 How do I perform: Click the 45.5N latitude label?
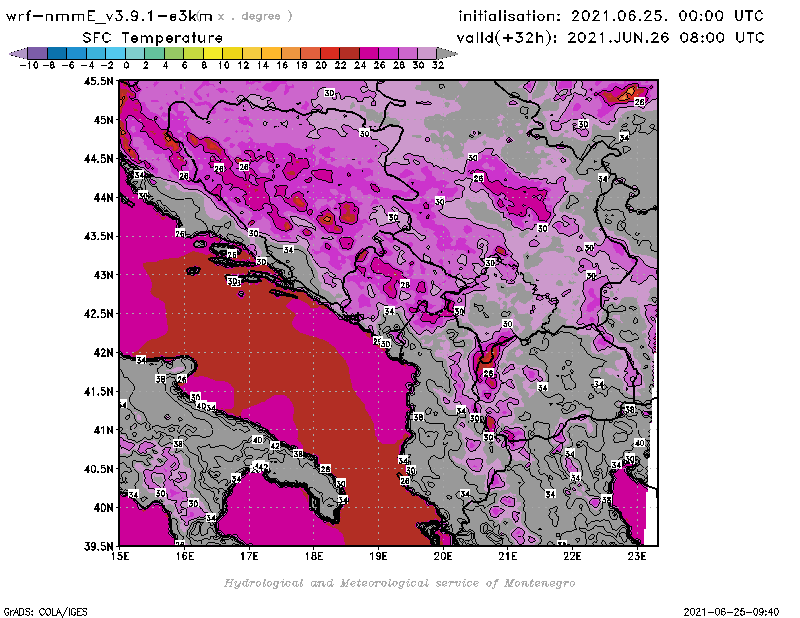98,81
